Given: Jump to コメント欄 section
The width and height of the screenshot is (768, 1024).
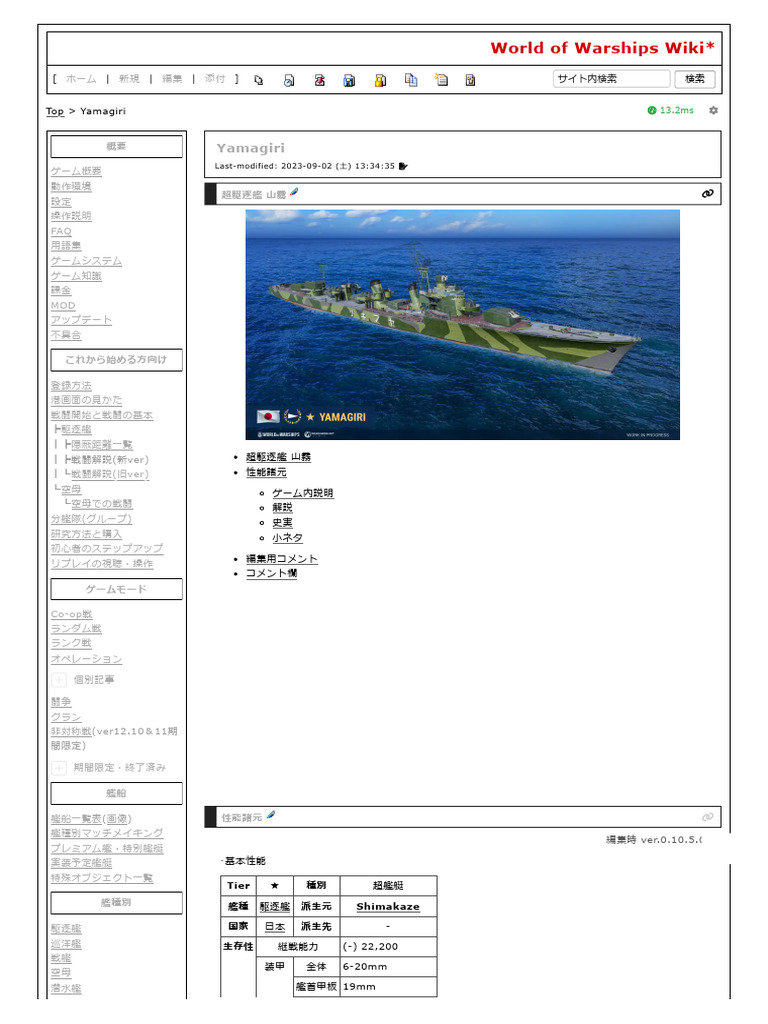Looking at the screenshot, I should tap(271, 573).
